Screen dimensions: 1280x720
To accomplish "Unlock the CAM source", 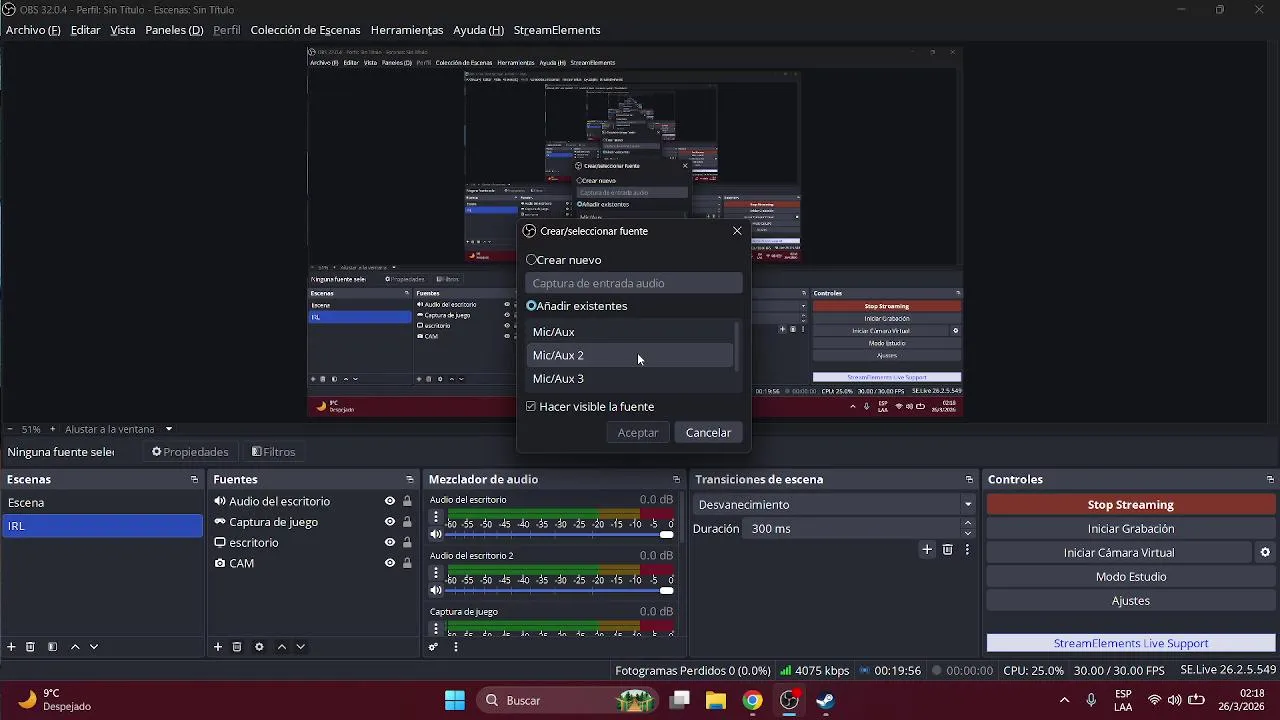I will pyautogui.click(x=407, y=563).
